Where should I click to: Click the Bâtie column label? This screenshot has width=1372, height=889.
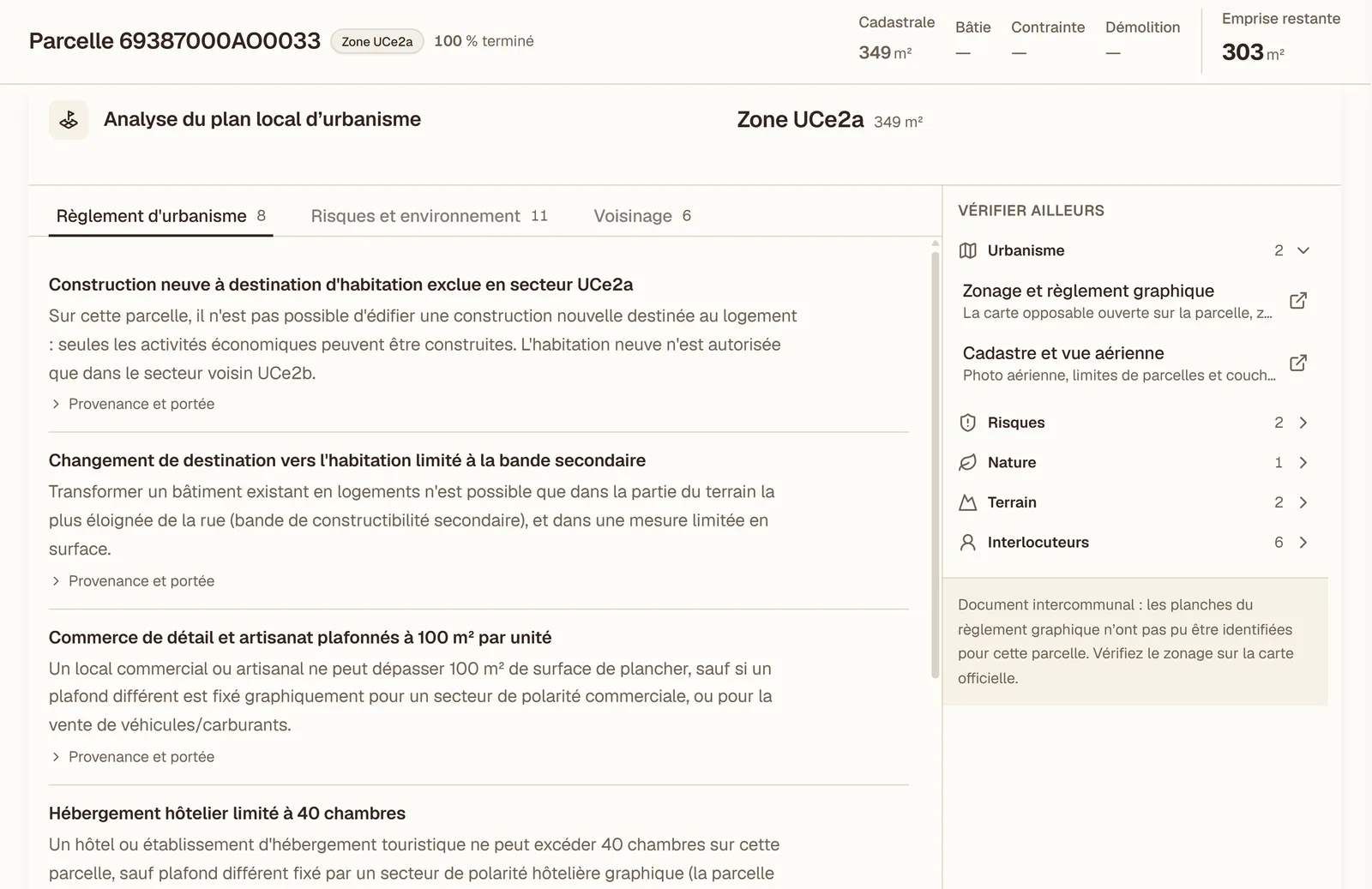(x=973, y=27)
